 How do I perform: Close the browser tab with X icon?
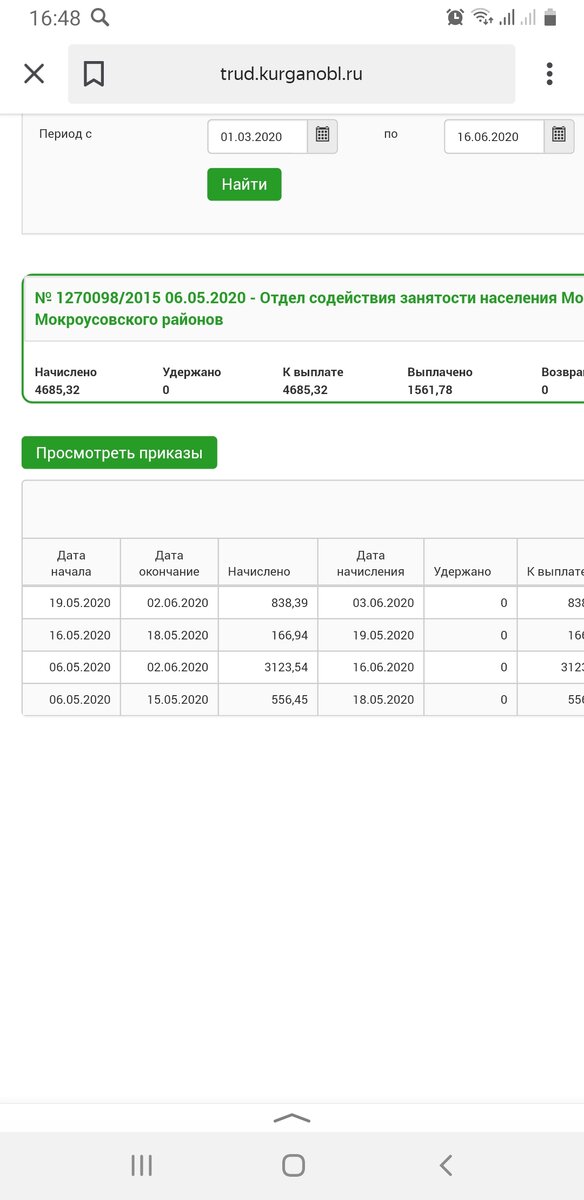(x=34, y=74)
